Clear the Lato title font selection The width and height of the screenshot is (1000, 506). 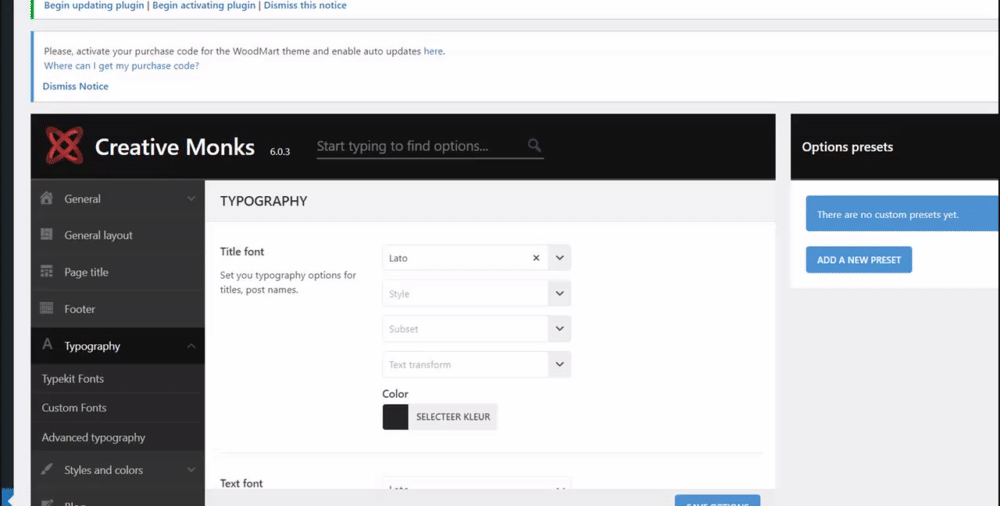(x=536, y=258)
